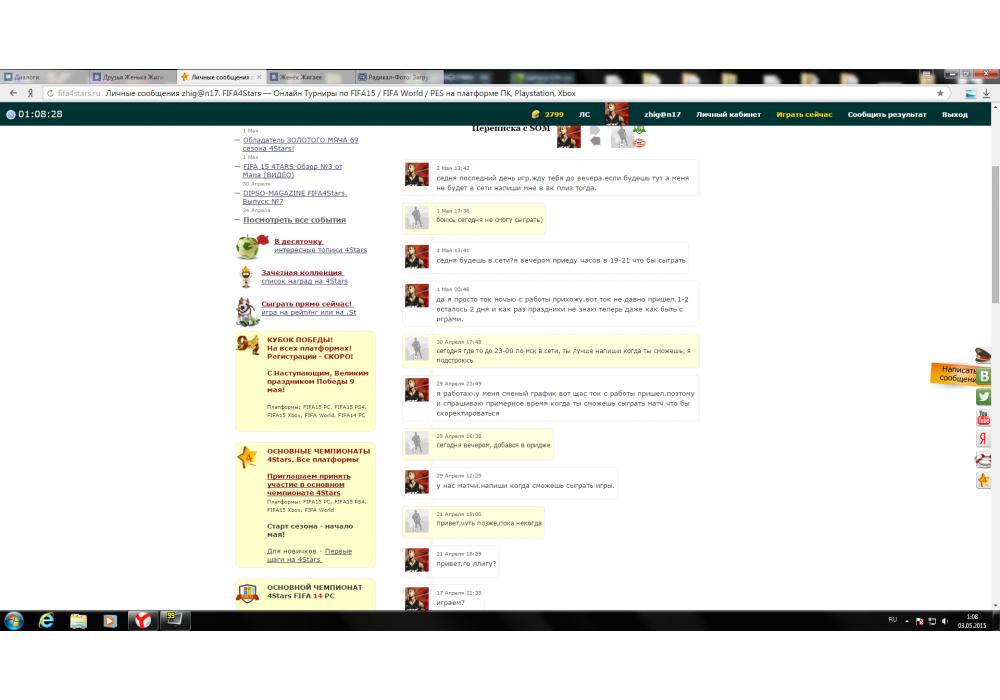Click the VK social share icon
Screen dimensions: 1000x700
pyautogui.click(x=984, y=376)
